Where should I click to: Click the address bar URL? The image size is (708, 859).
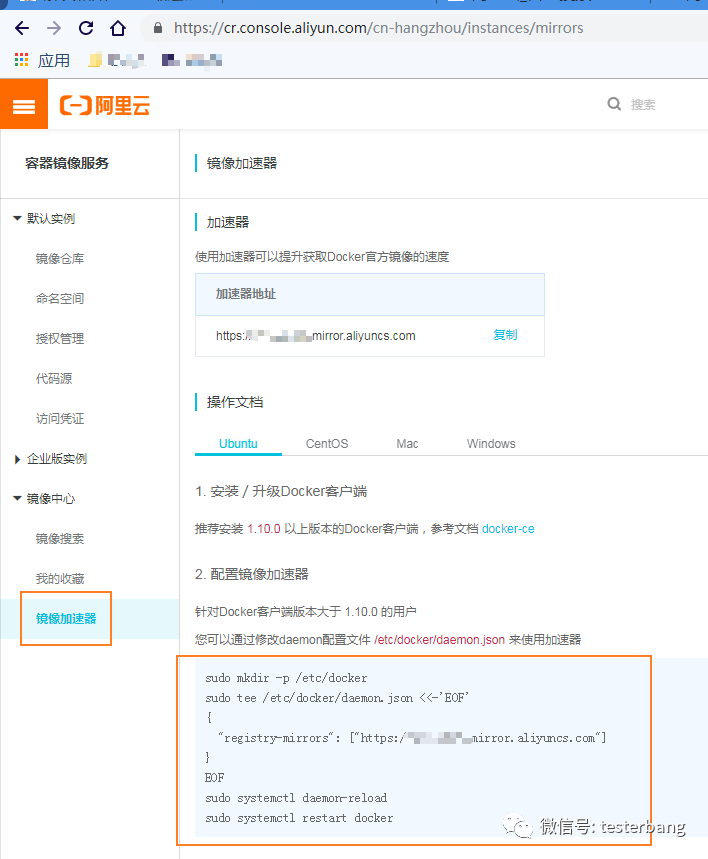point(378,28)
